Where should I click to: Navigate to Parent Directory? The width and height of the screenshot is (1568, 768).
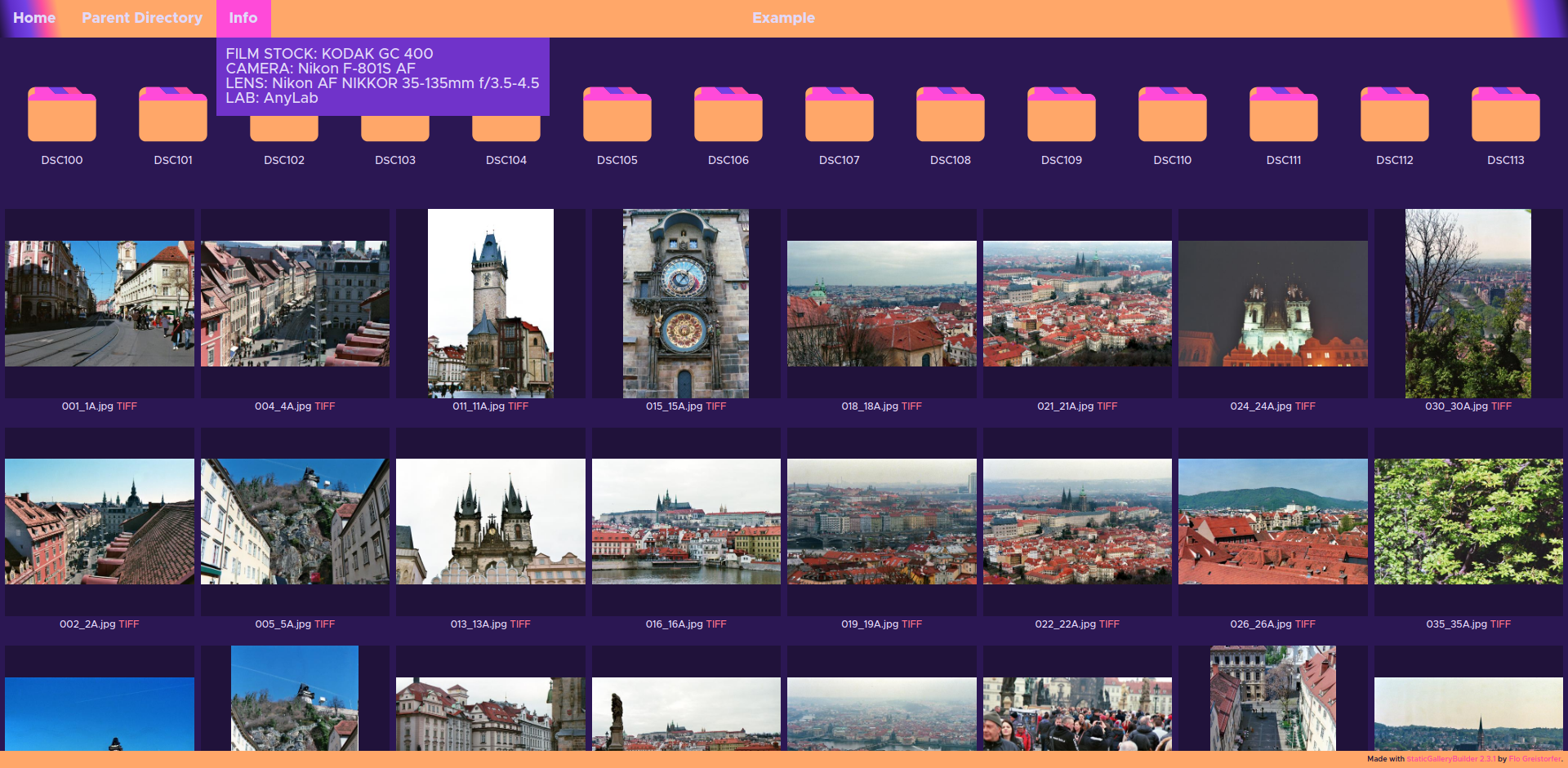click(x=142, y=18)
